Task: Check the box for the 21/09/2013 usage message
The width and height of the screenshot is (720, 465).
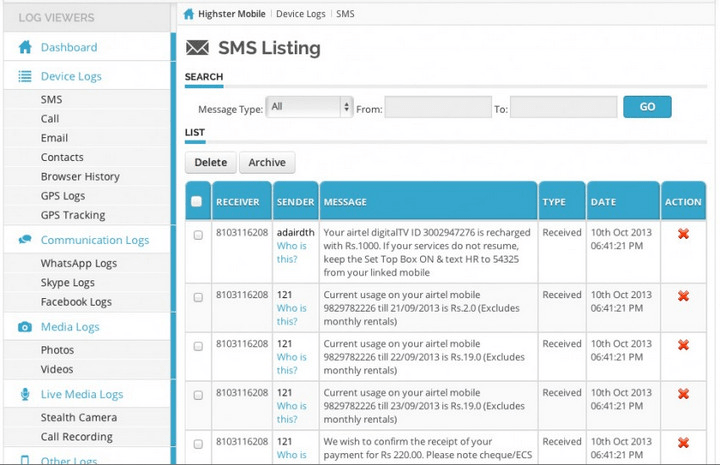Action: (x=198, y=297)
